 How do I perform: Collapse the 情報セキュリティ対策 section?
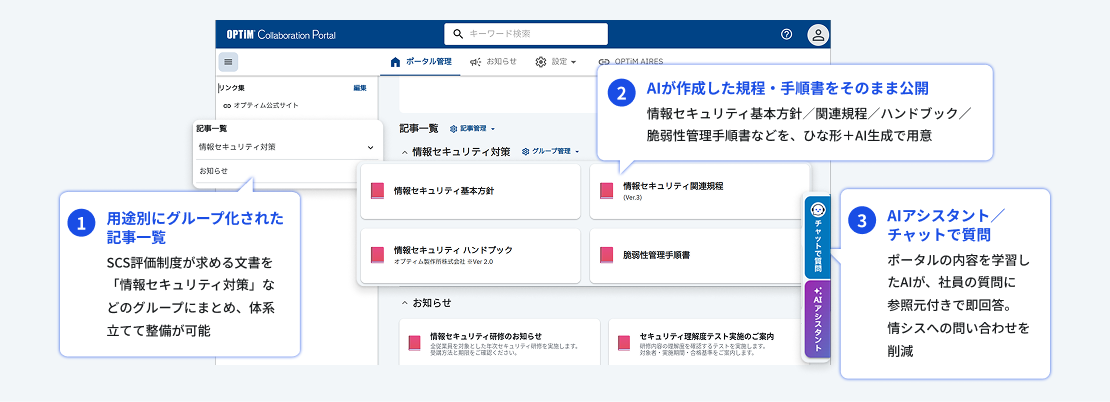405,151
